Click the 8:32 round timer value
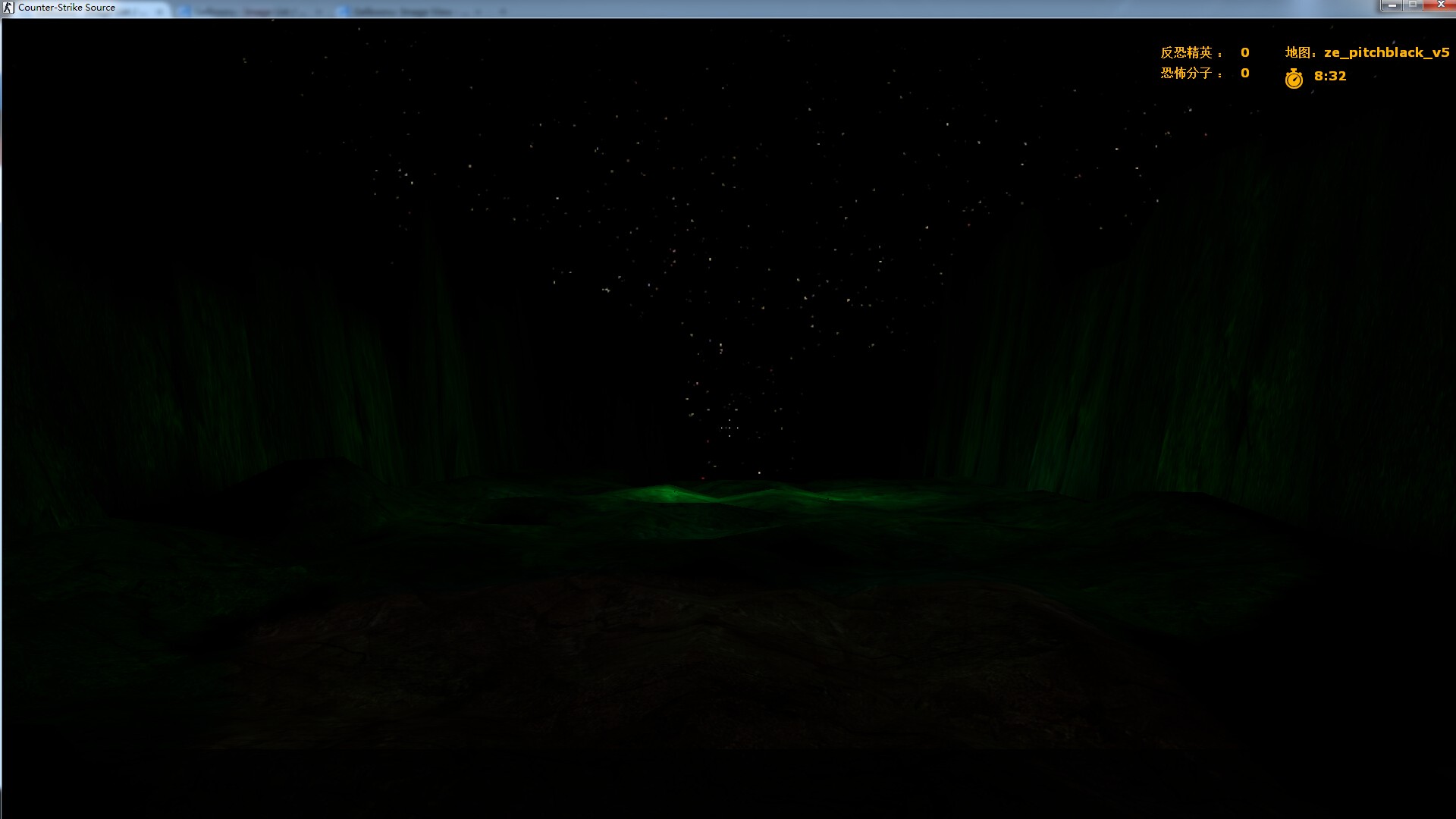 pos(1330,76)
